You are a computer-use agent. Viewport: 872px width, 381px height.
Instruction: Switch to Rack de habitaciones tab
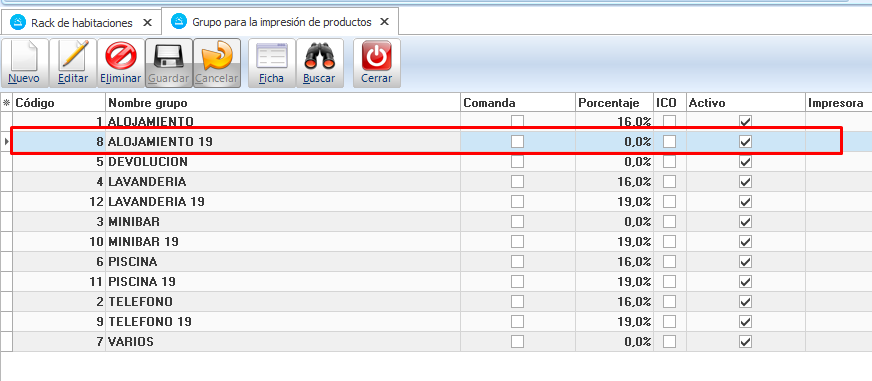click(81, 23)
